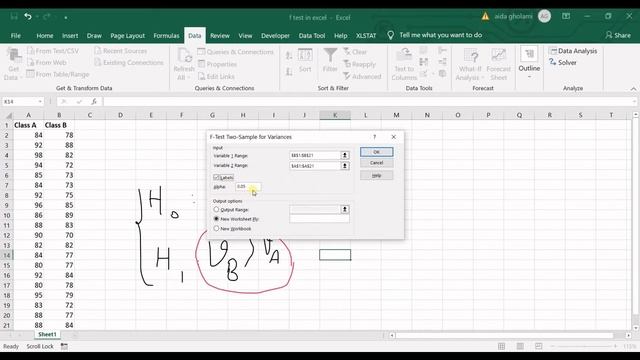Click the Filter funnel icon

point(330,55)
